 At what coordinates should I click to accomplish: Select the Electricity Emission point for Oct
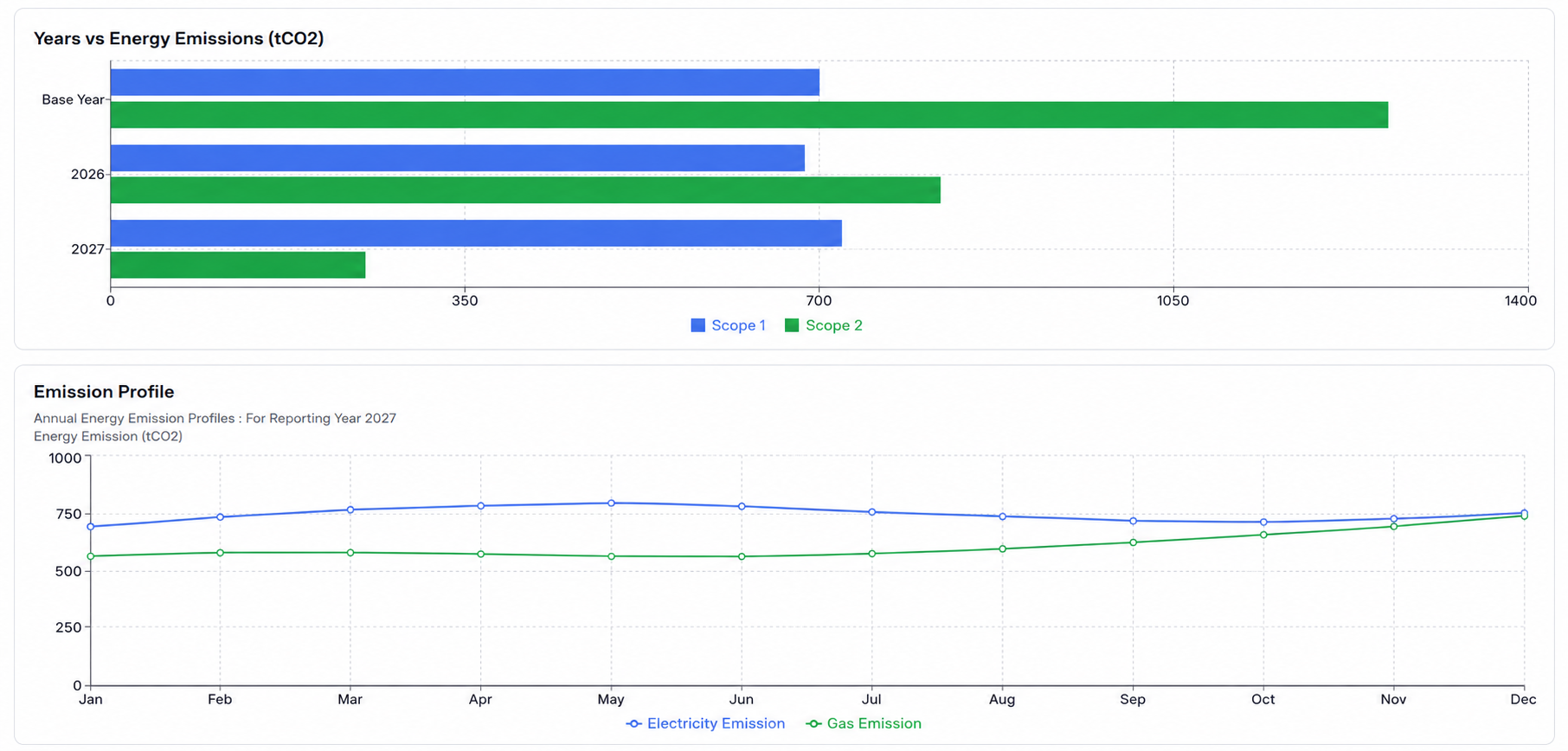[1263, 522]
